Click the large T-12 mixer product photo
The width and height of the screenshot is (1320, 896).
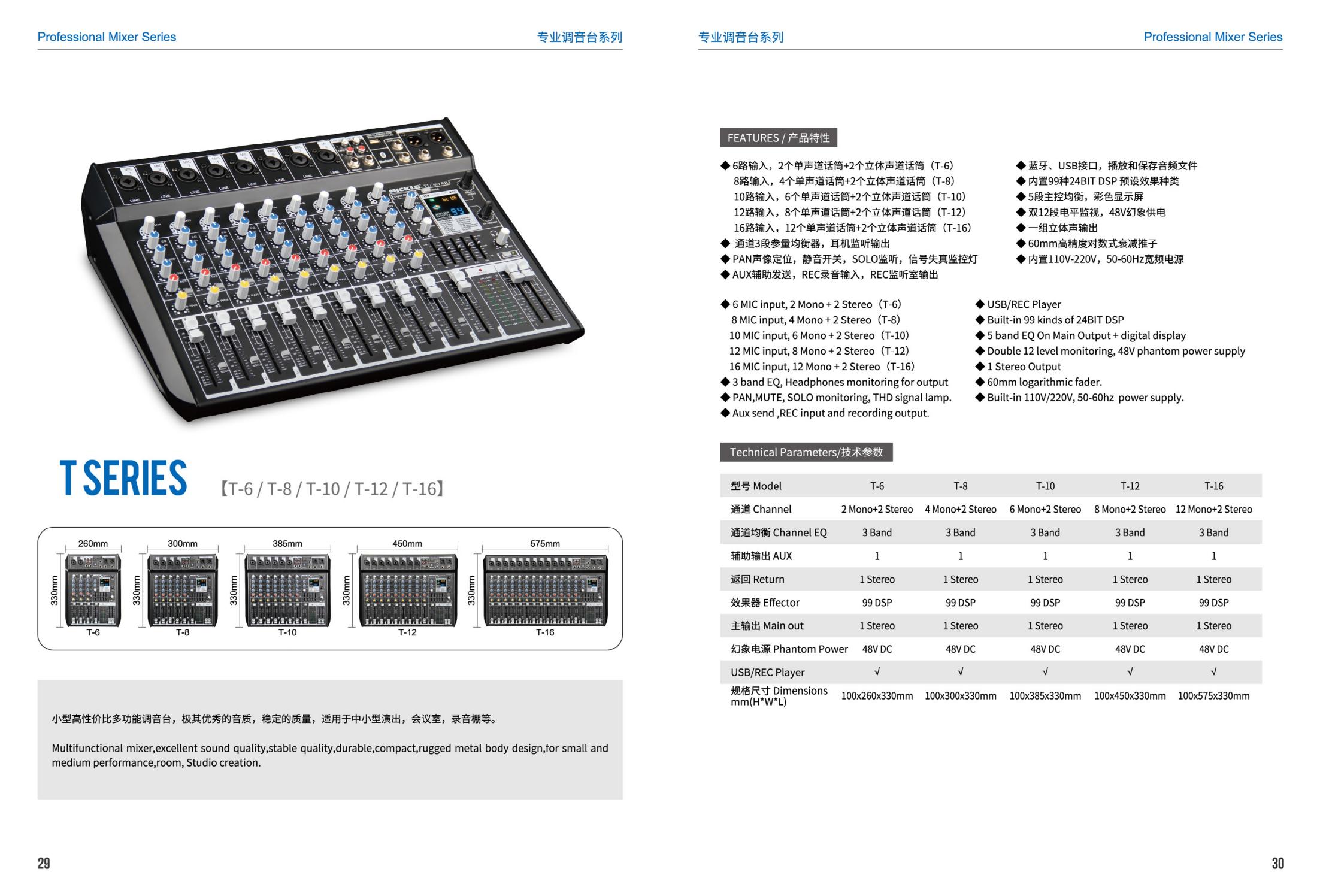point(332,270)
